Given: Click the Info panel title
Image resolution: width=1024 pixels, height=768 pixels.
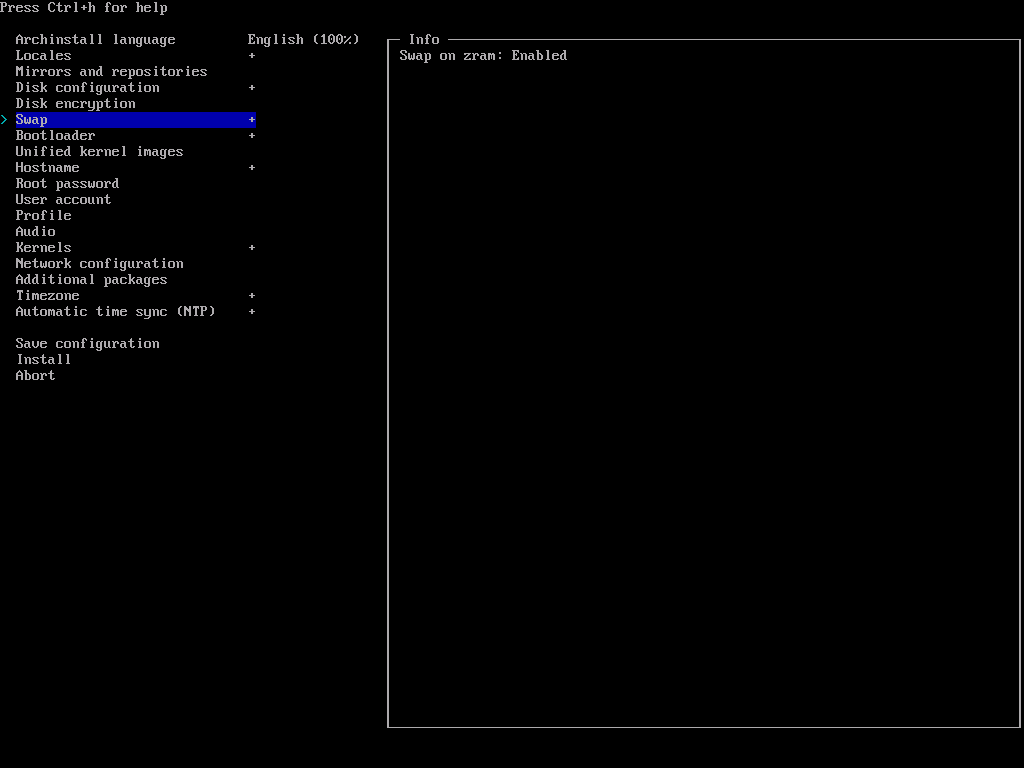Looking at the screenshot, I should (x=424, y=40).
